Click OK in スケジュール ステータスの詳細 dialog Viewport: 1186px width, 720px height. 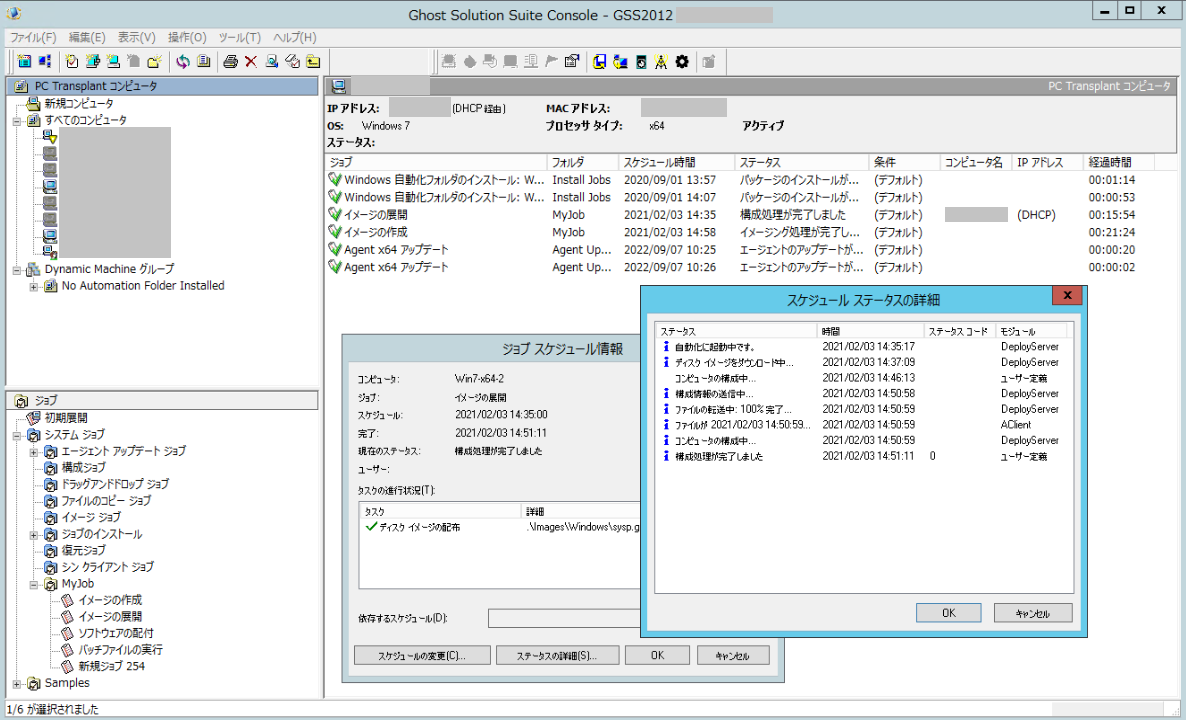[948, 613]
